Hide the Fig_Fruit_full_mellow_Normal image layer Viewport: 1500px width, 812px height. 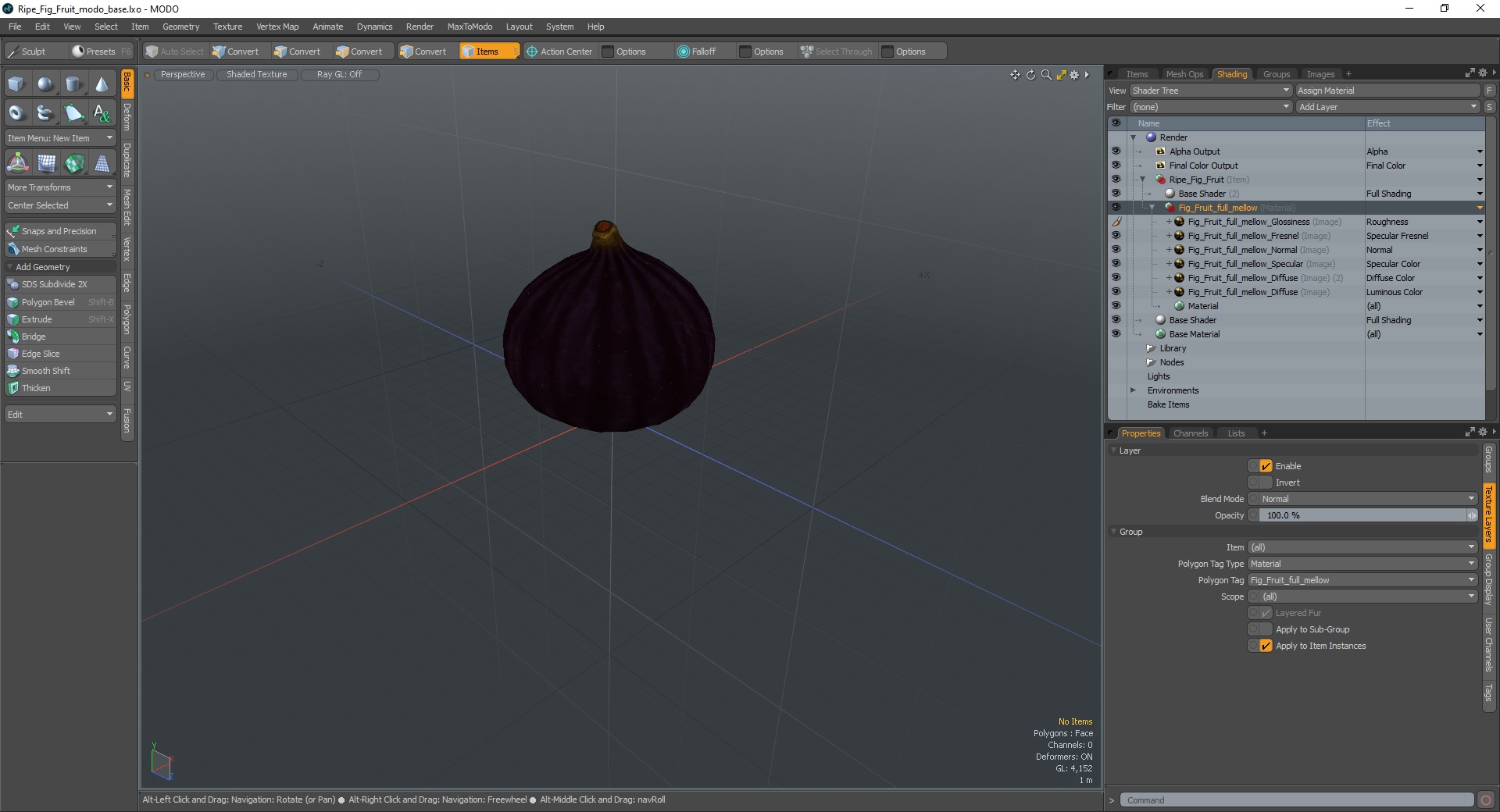pos(1116,250)
